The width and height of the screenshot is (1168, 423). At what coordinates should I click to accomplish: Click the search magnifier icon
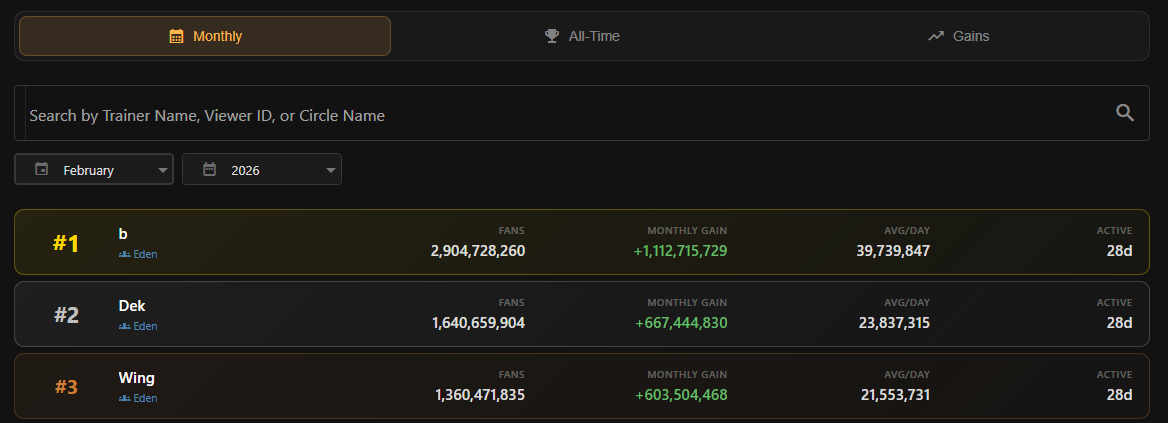click(x=1125, y=113)
